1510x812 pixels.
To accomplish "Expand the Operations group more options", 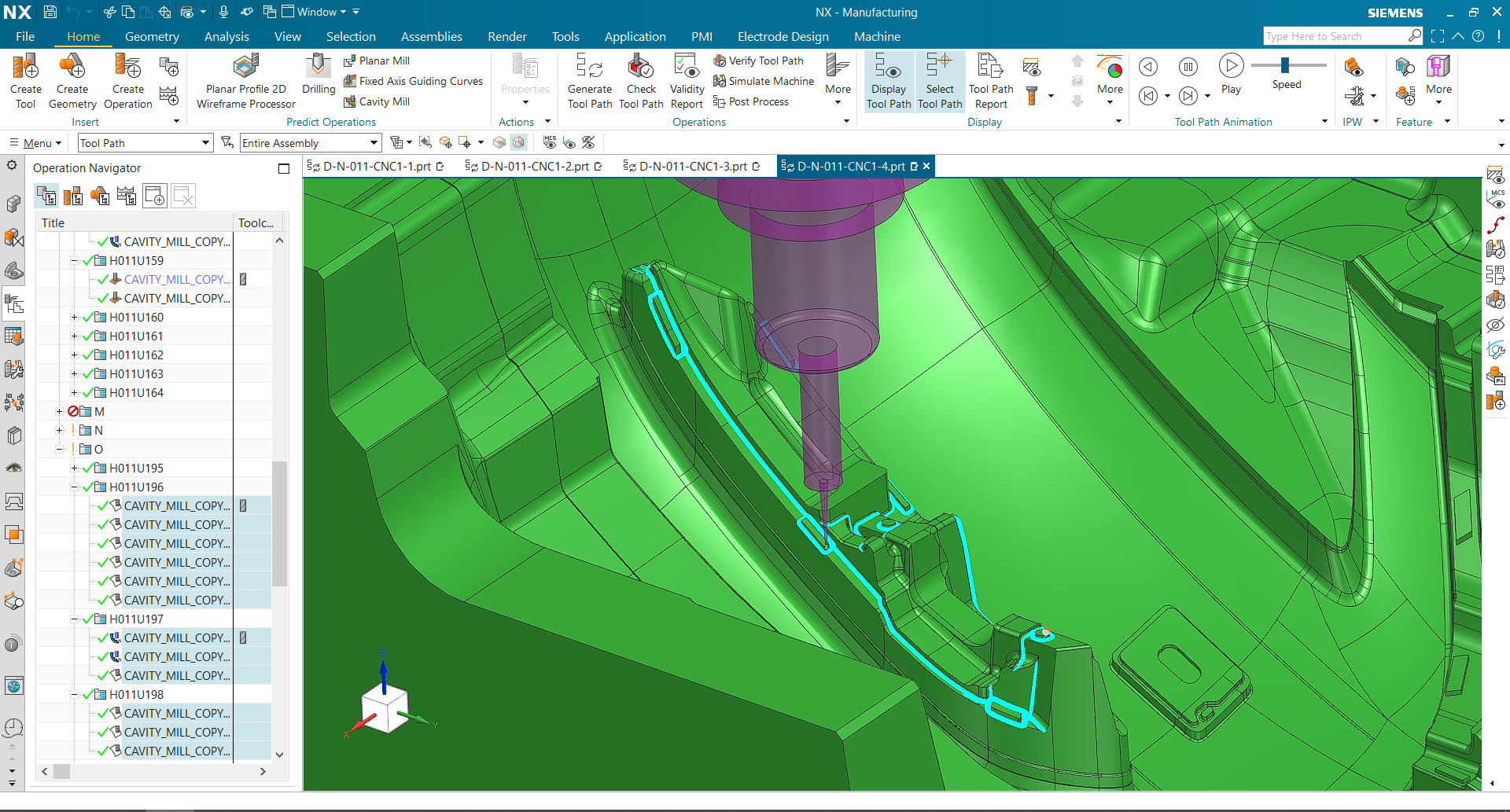I will coord(846,121).
